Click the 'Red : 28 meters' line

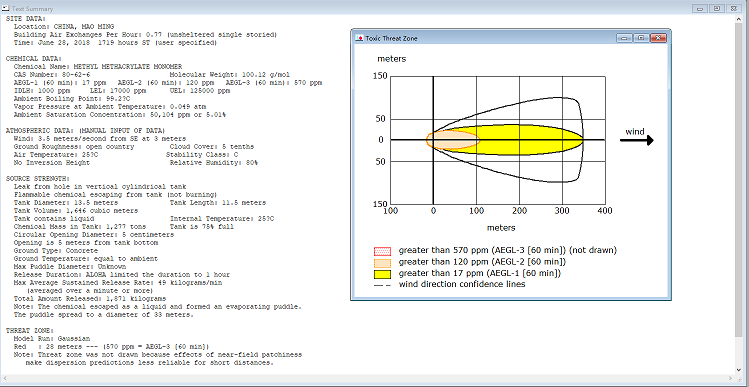coord(112,346)
